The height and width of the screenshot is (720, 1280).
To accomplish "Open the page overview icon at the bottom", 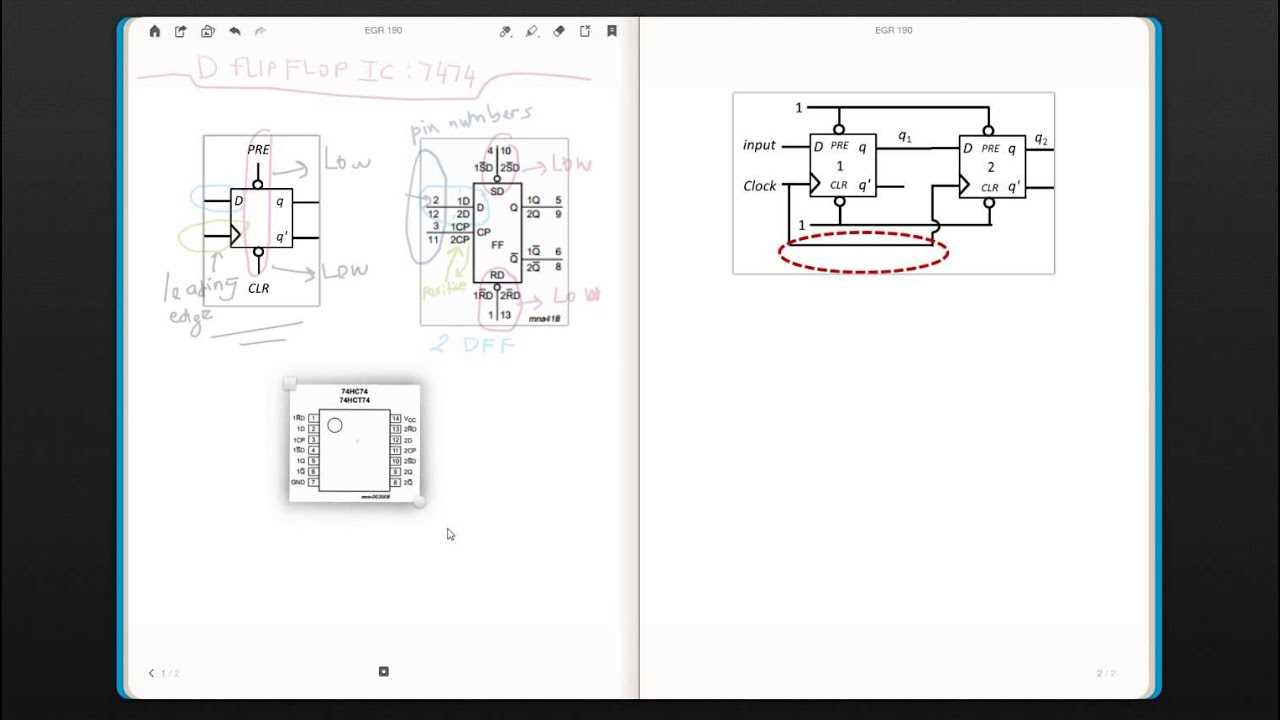I will pyautogui.click(x=384, y=672).
